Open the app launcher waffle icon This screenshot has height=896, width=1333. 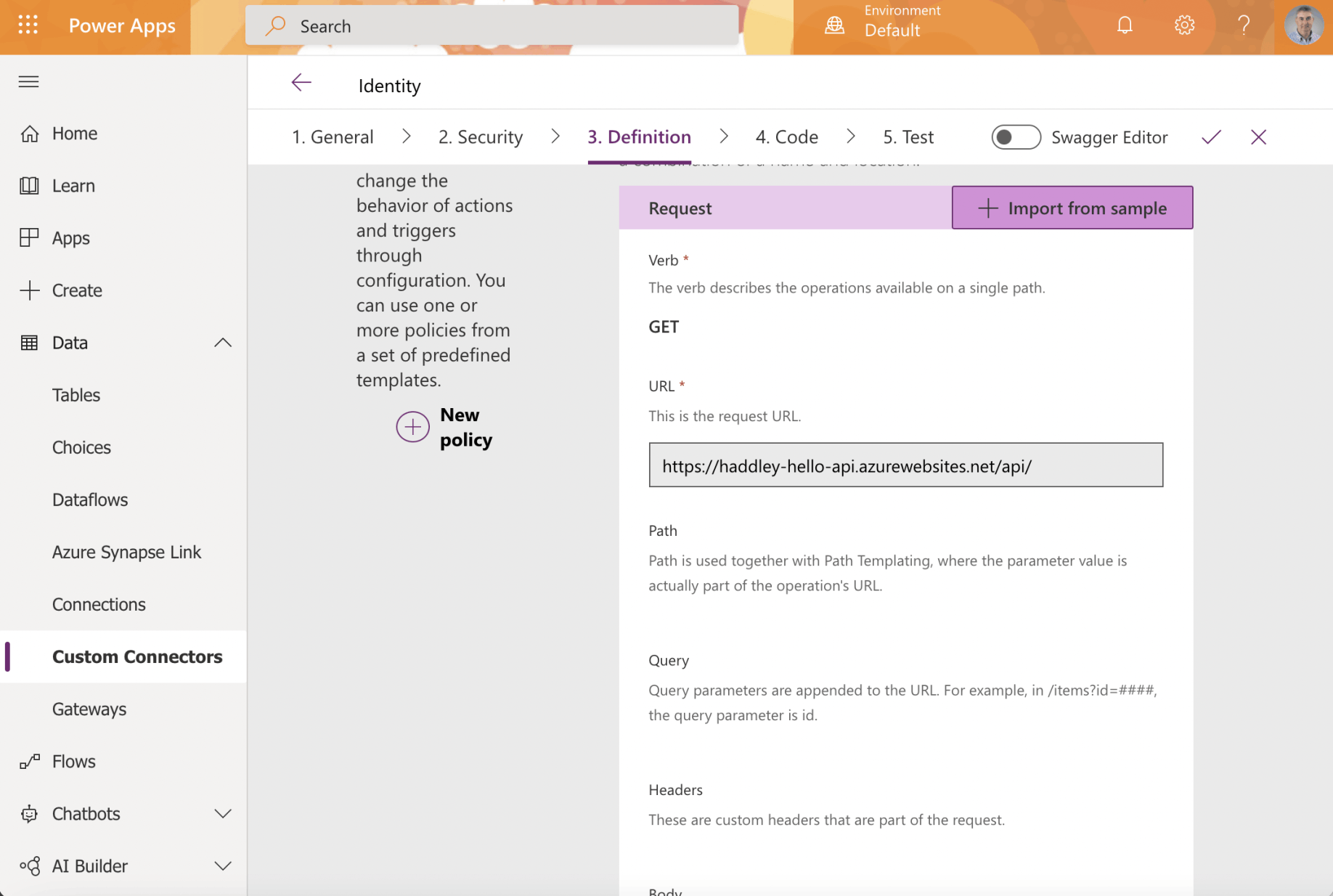tap(28, 25)
